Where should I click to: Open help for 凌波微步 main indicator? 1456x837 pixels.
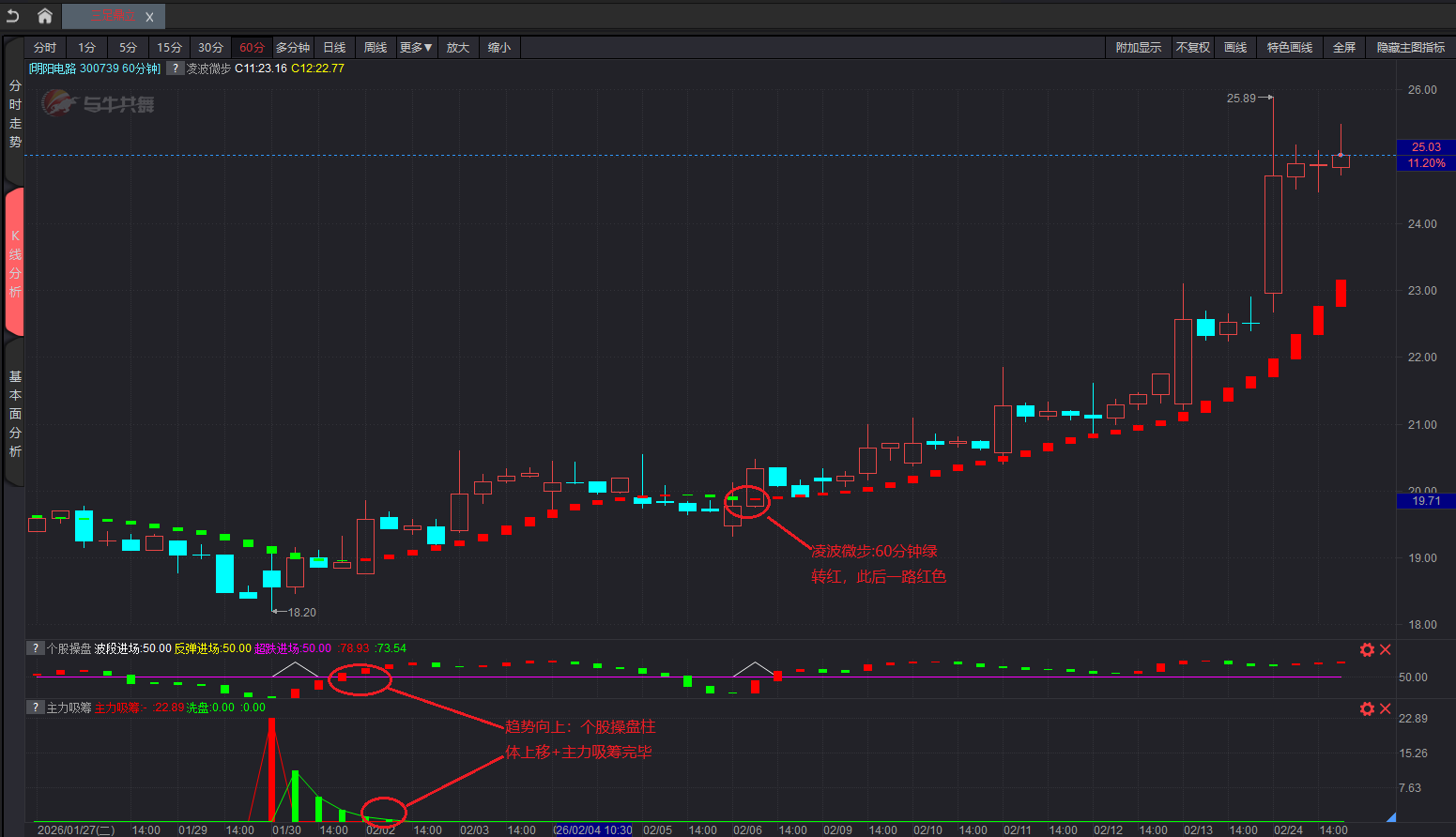pos(175,68)
